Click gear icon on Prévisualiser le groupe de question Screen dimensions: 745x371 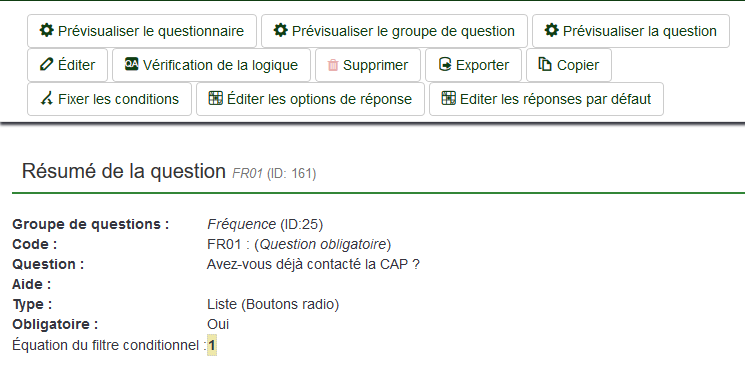(280, 30)
